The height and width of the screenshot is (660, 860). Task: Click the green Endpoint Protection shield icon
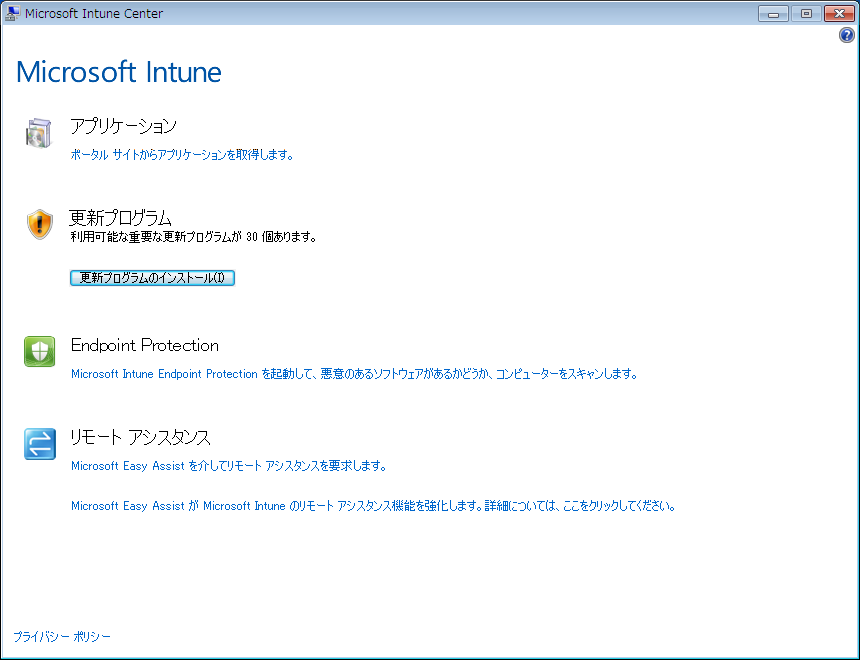click(39, 351)
